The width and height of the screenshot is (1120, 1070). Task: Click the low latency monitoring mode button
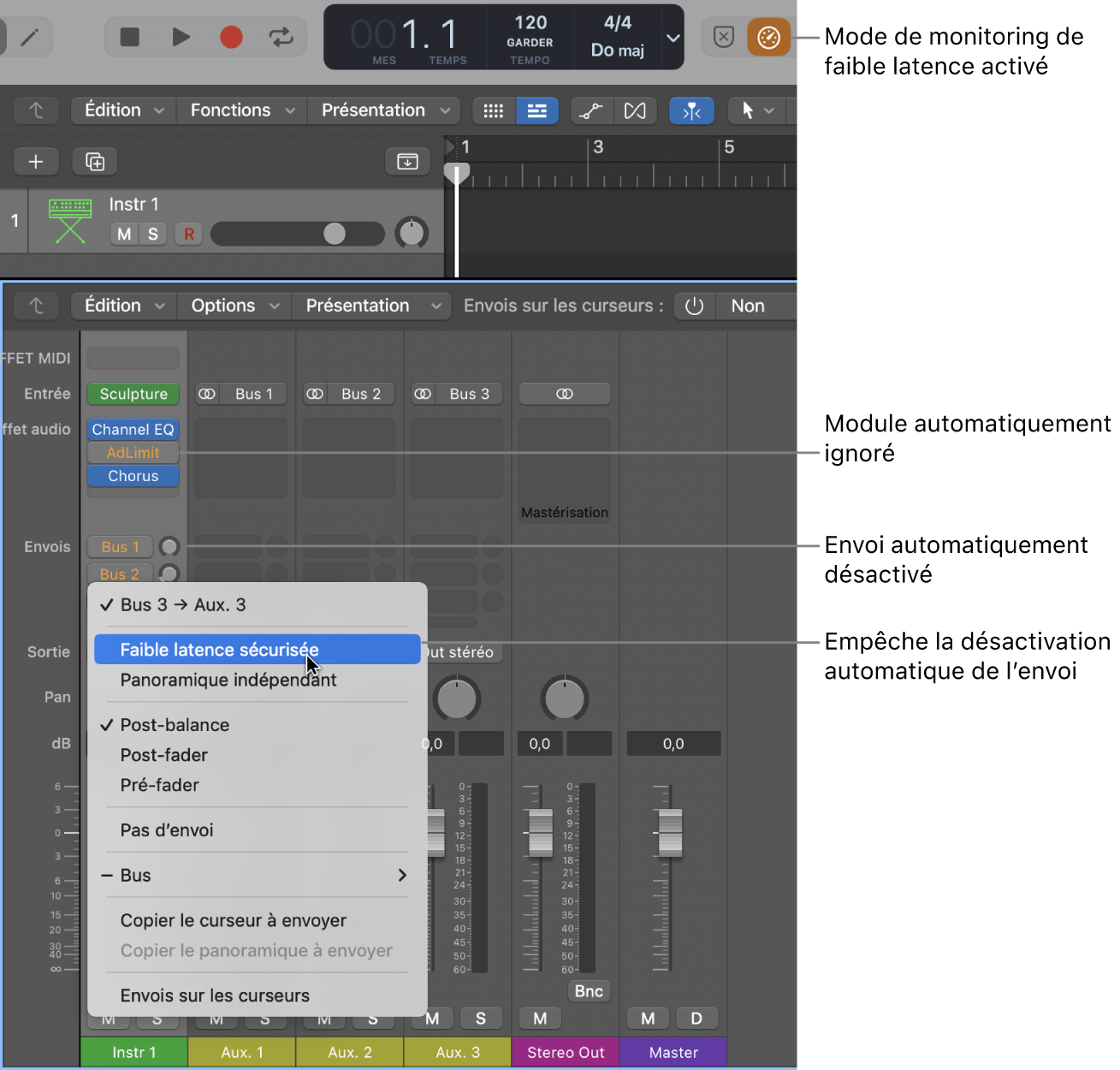[767, 38]
